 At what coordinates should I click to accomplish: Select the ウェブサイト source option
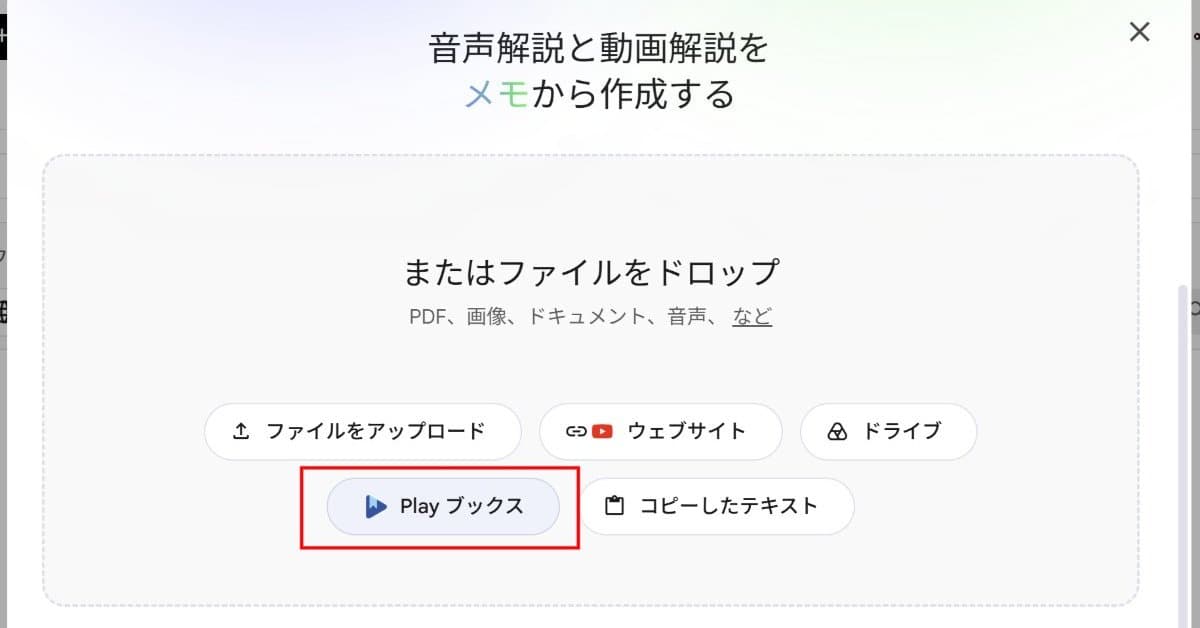(660, 431)
